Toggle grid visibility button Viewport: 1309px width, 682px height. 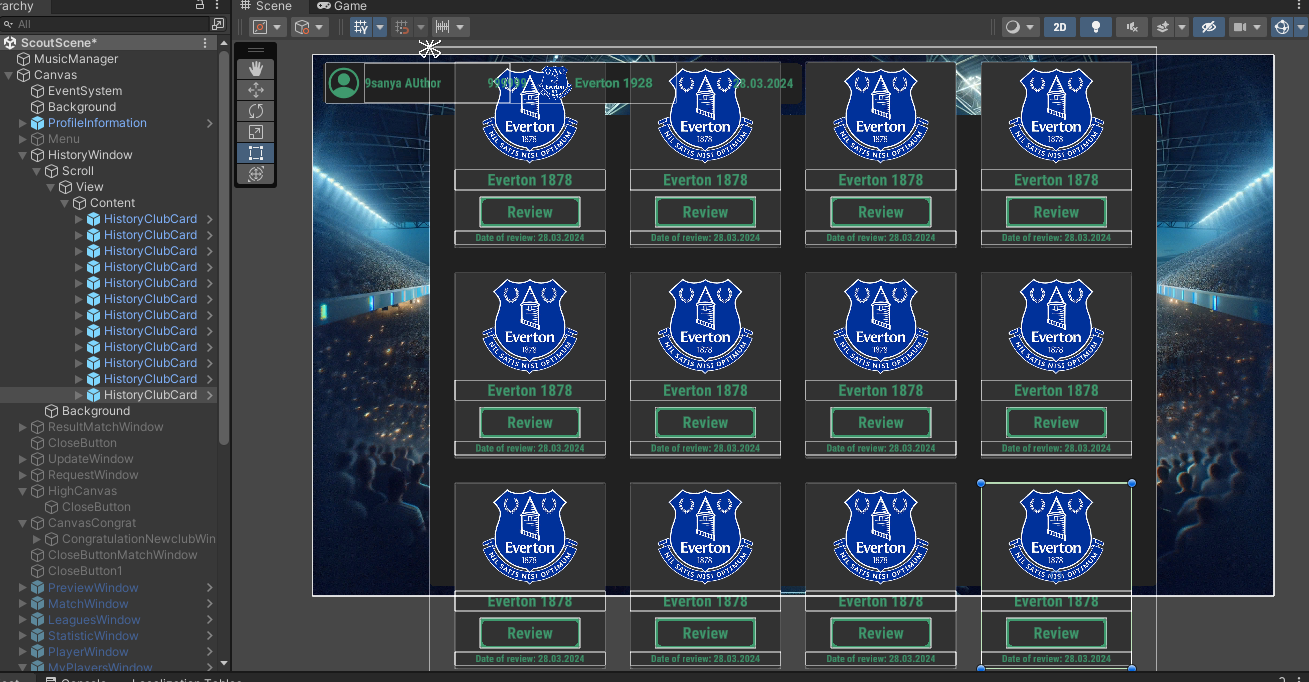tap(360, 27)
